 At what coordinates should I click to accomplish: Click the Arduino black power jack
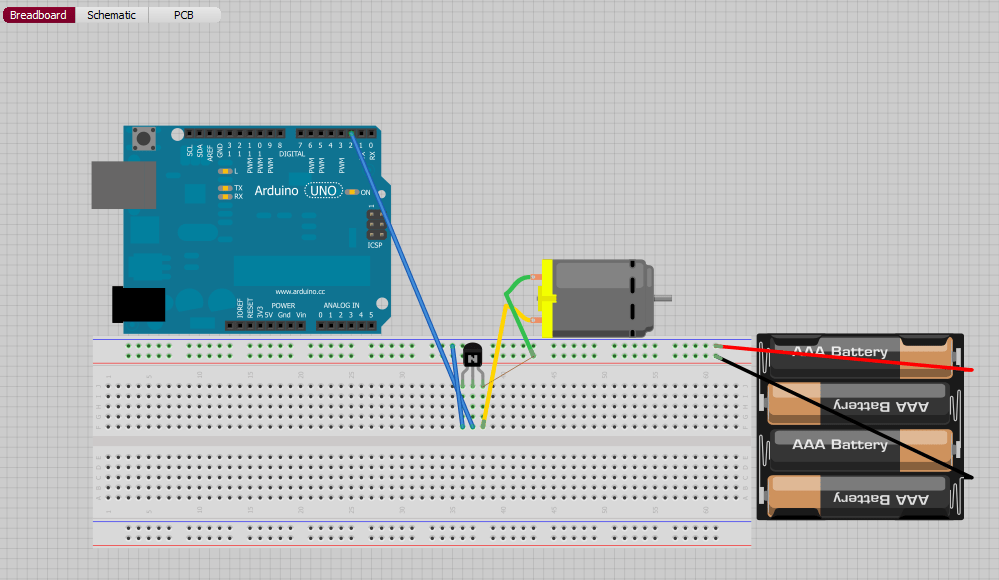coord(139,304)
